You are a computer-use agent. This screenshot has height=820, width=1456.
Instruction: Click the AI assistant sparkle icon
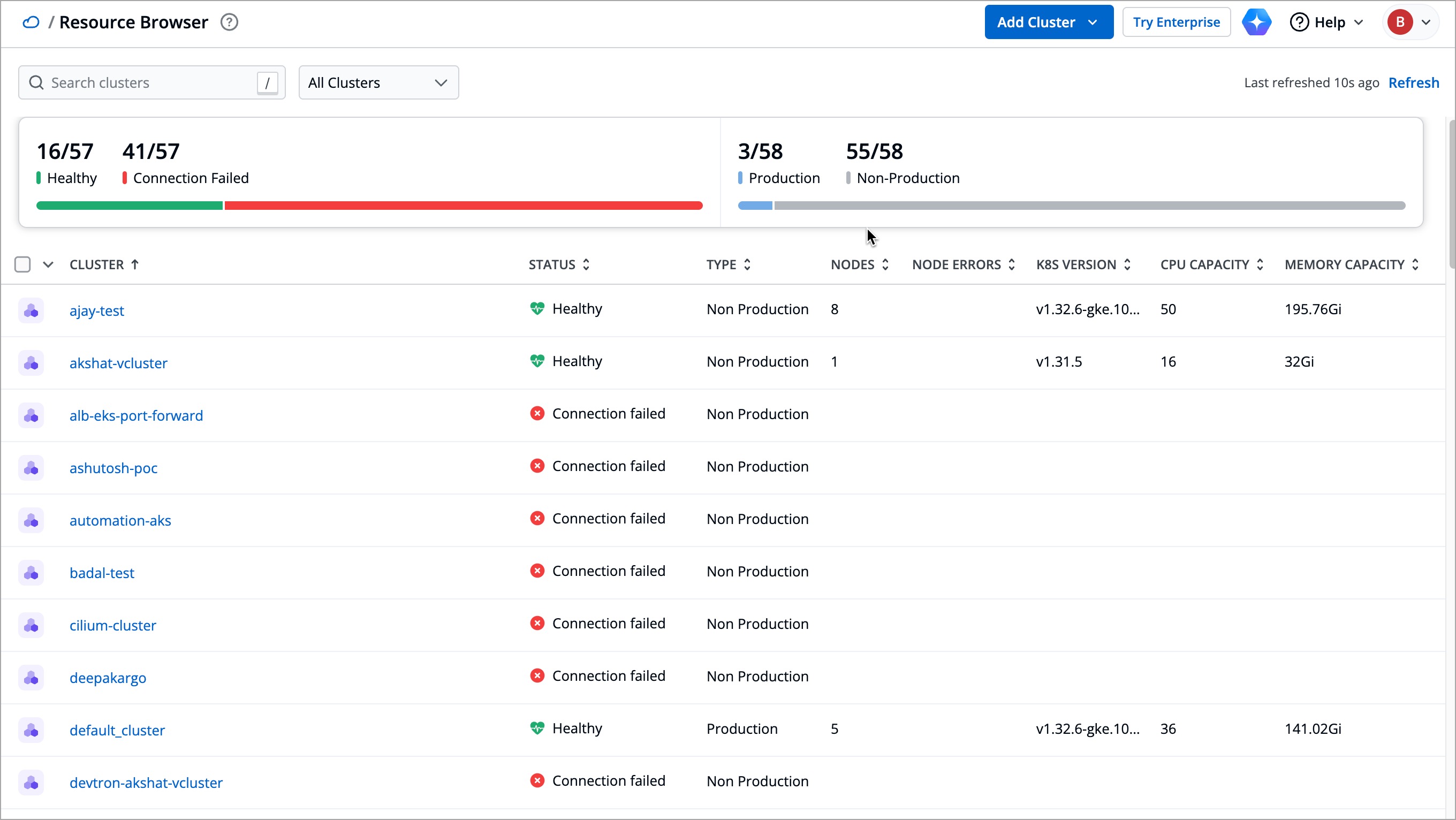coord(1256,22)
